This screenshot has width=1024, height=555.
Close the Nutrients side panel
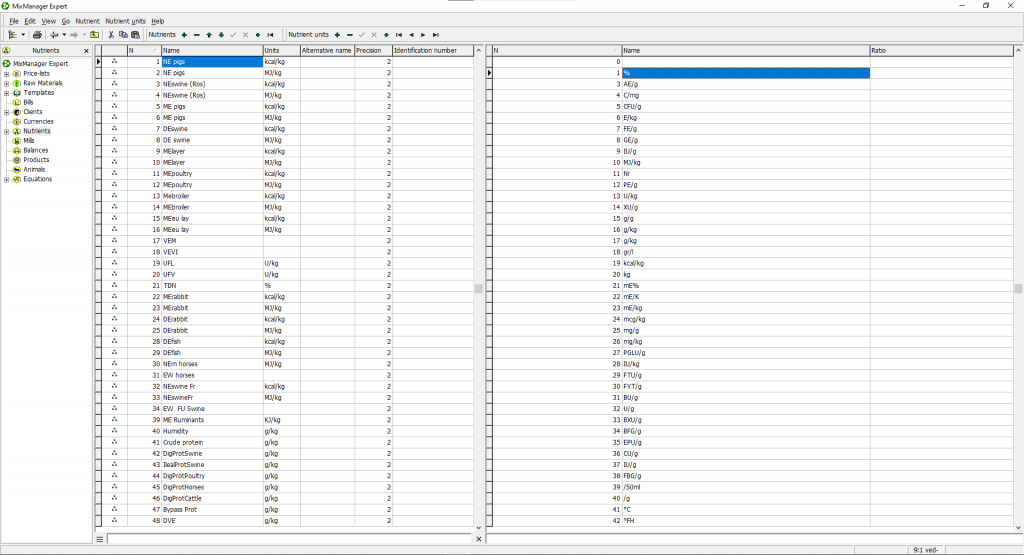click(86, 50)
